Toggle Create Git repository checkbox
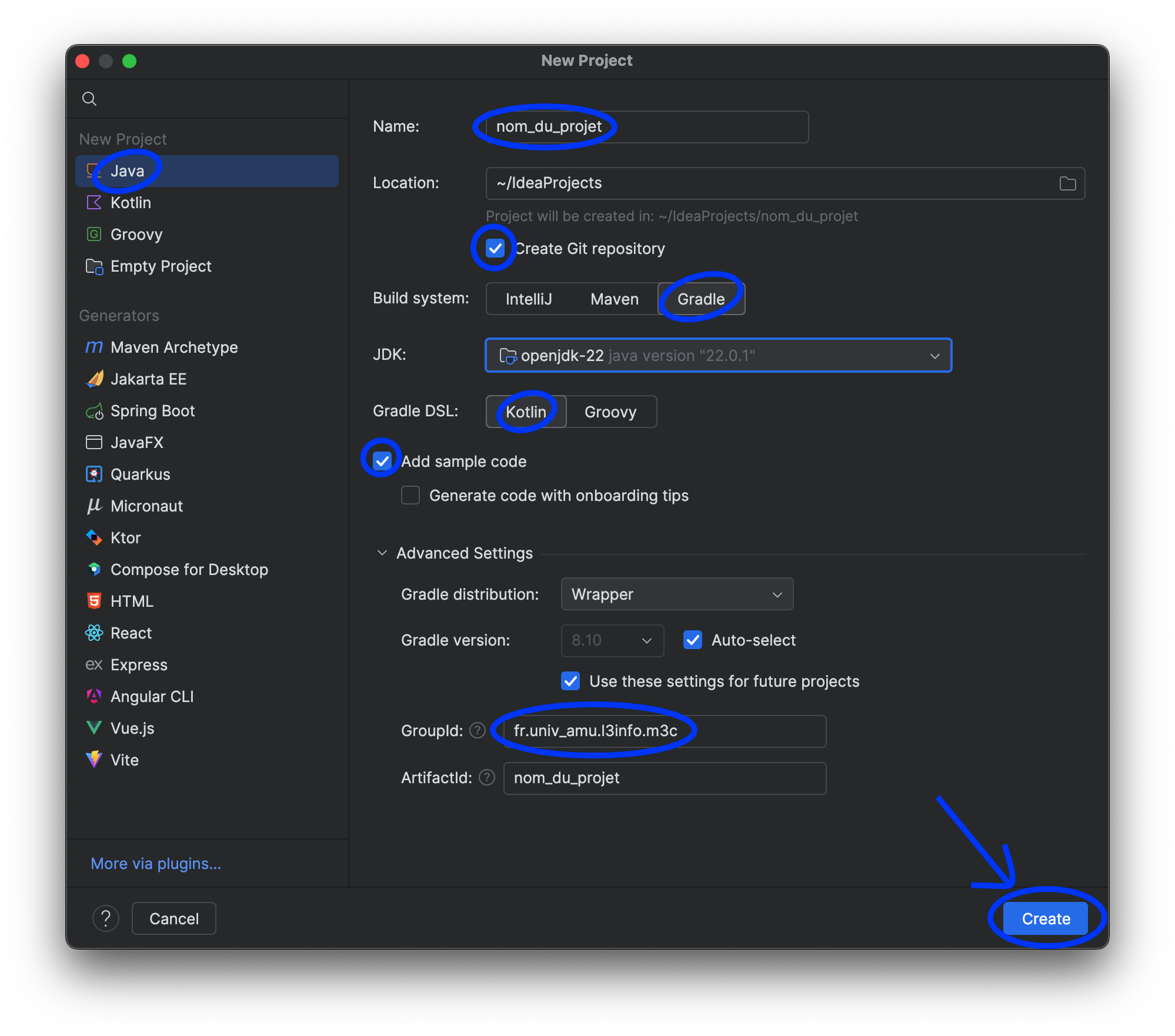The height and width of the screenshot is (1036, 1175). pos(495,249)
